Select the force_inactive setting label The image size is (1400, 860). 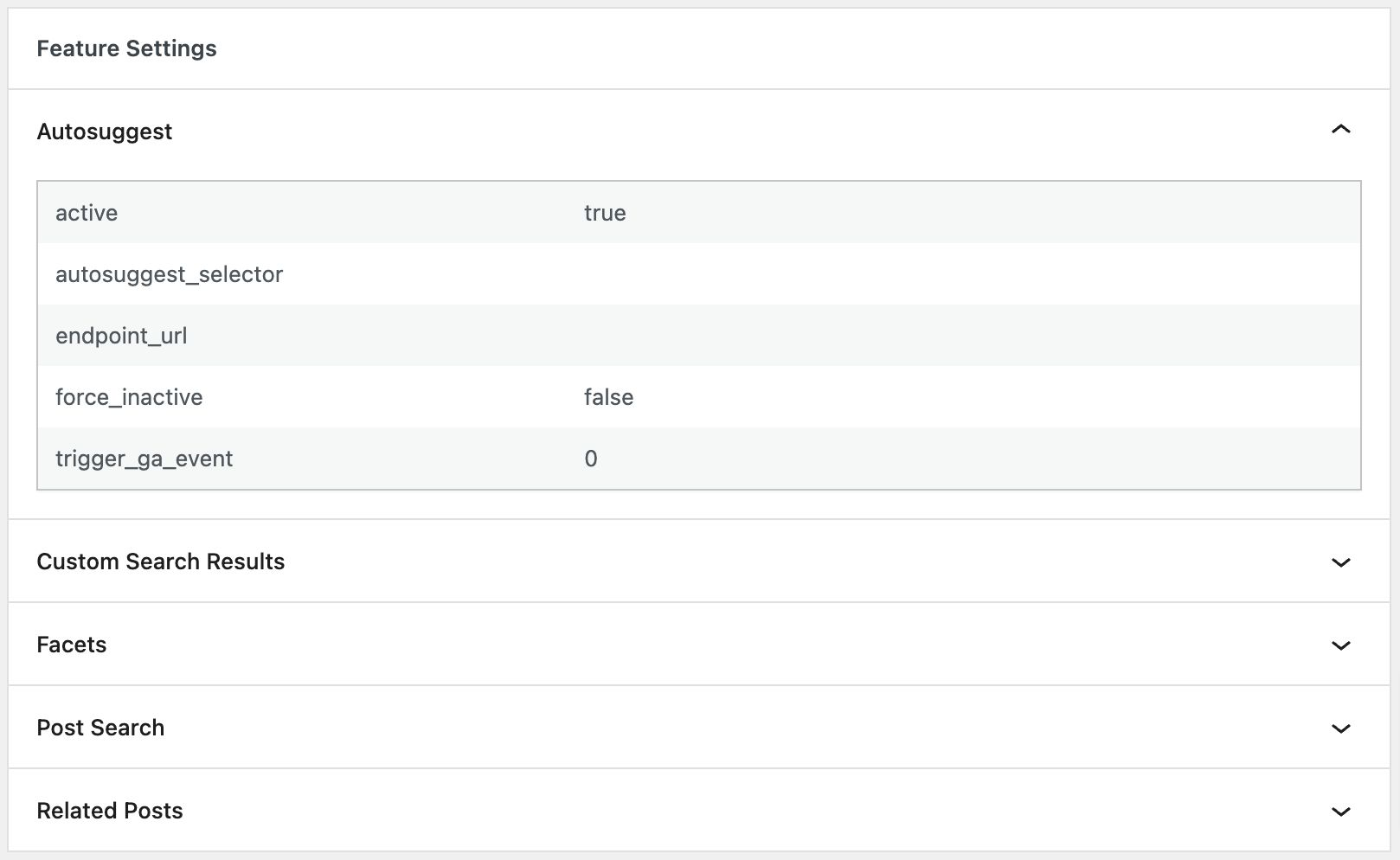(x=129, y=397)
